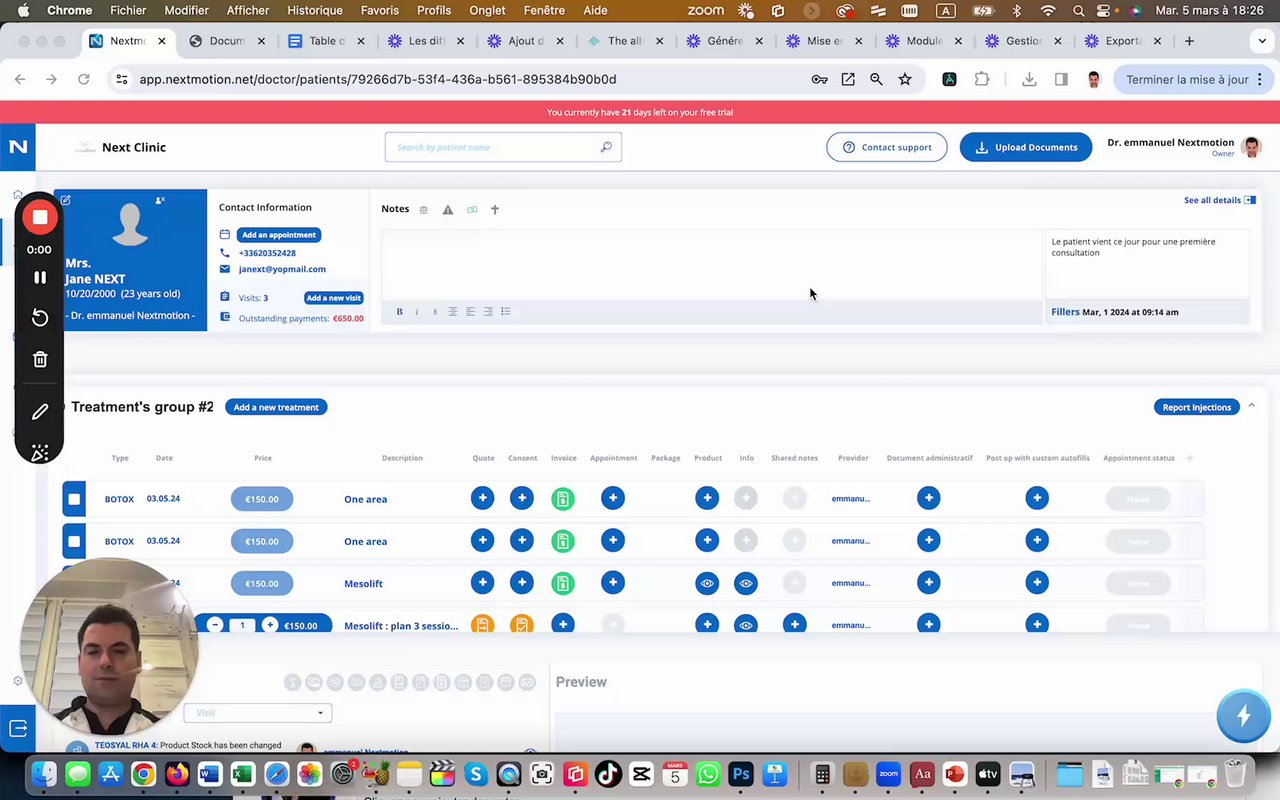The image size is (1280, 800).
Task: Click the lightning bolt floating action button
Action: [x=1243, y=716]
